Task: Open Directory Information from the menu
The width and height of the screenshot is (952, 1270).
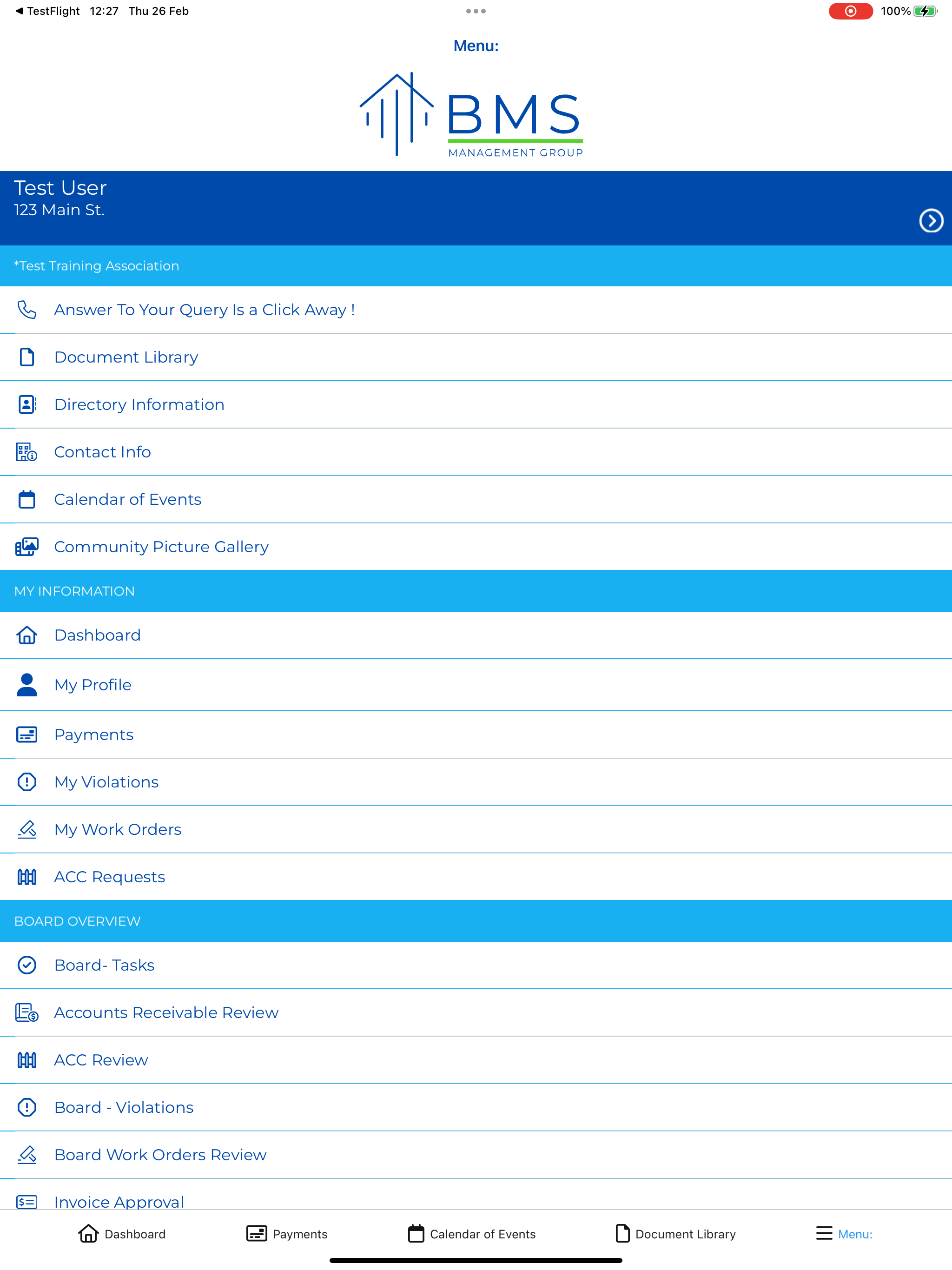Action: 476,404
